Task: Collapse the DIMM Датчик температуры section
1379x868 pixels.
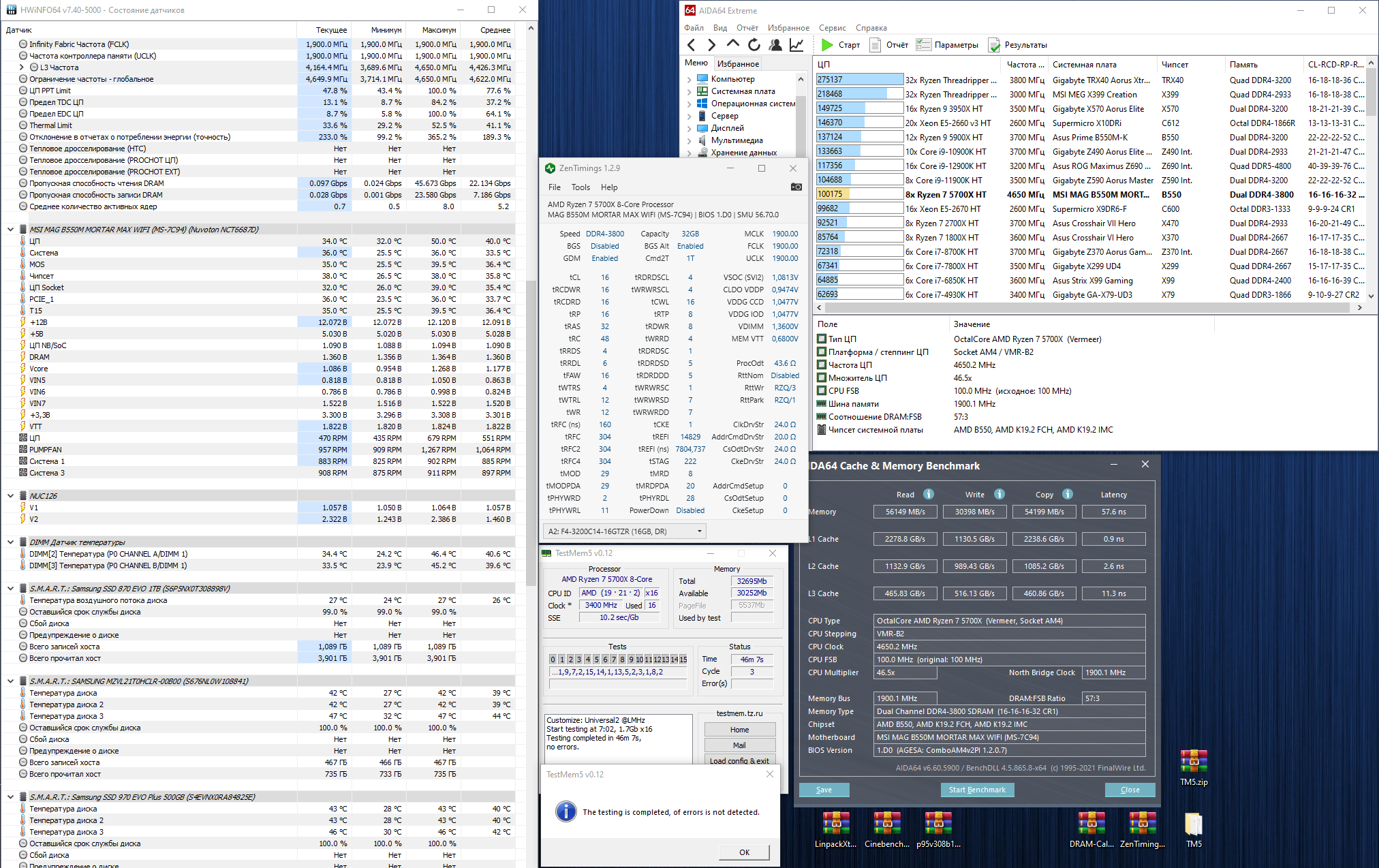Action: tap(10, 542)
